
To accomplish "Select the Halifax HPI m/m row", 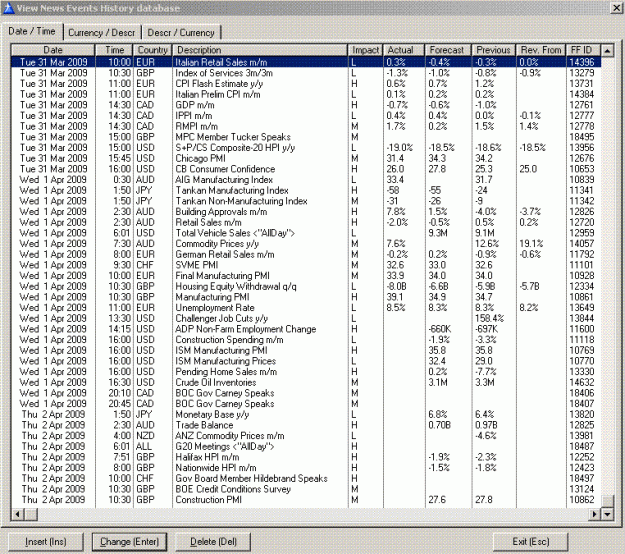I will 306,457.
